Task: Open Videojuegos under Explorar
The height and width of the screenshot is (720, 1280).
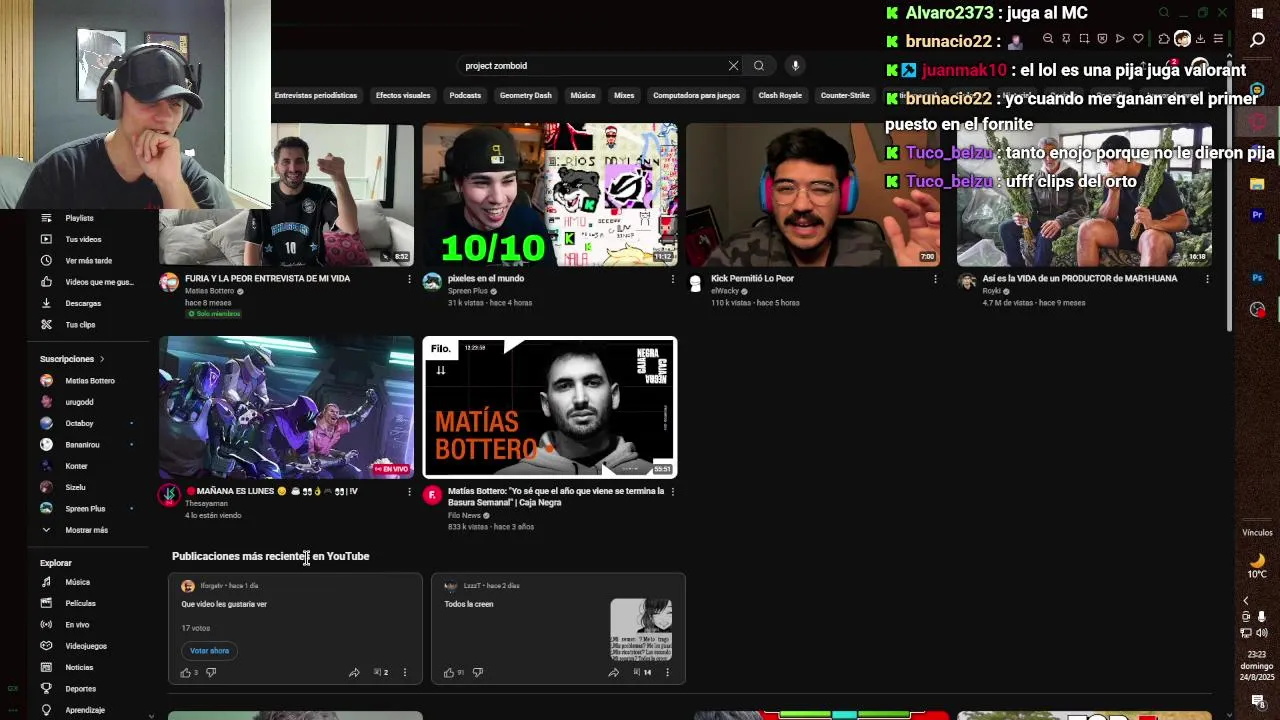Action: pos(86,646)
